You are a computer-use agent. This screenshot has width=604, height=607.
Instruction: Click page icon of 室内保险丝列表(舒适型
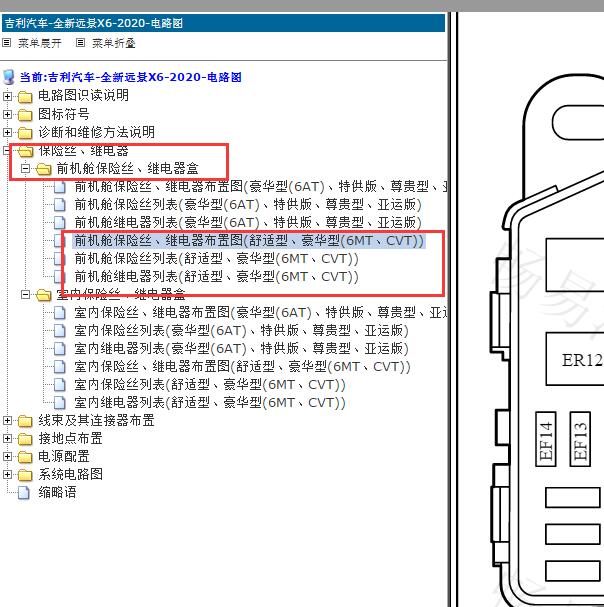point(60,384)
